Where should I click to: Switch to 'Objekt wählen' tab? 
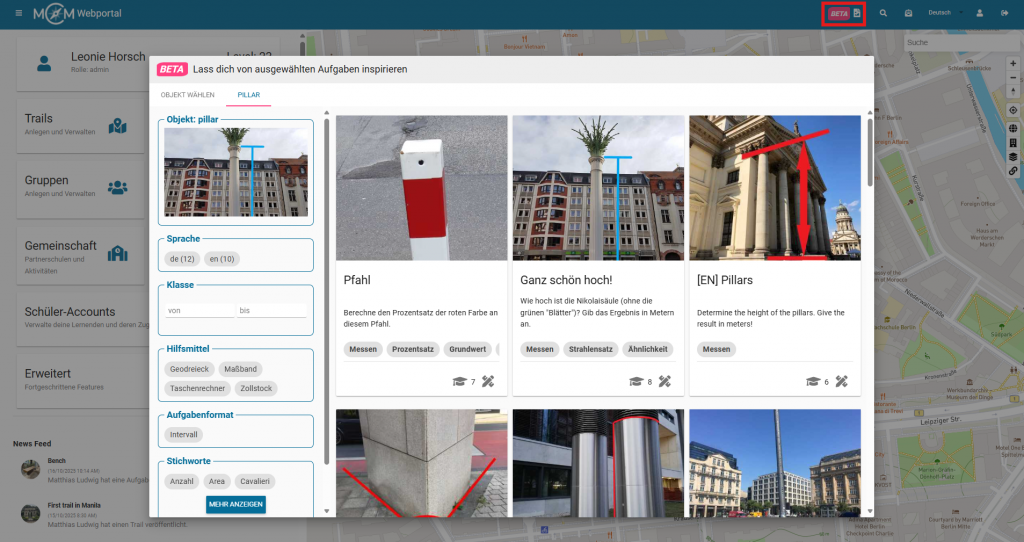click(x=187, y=95)
